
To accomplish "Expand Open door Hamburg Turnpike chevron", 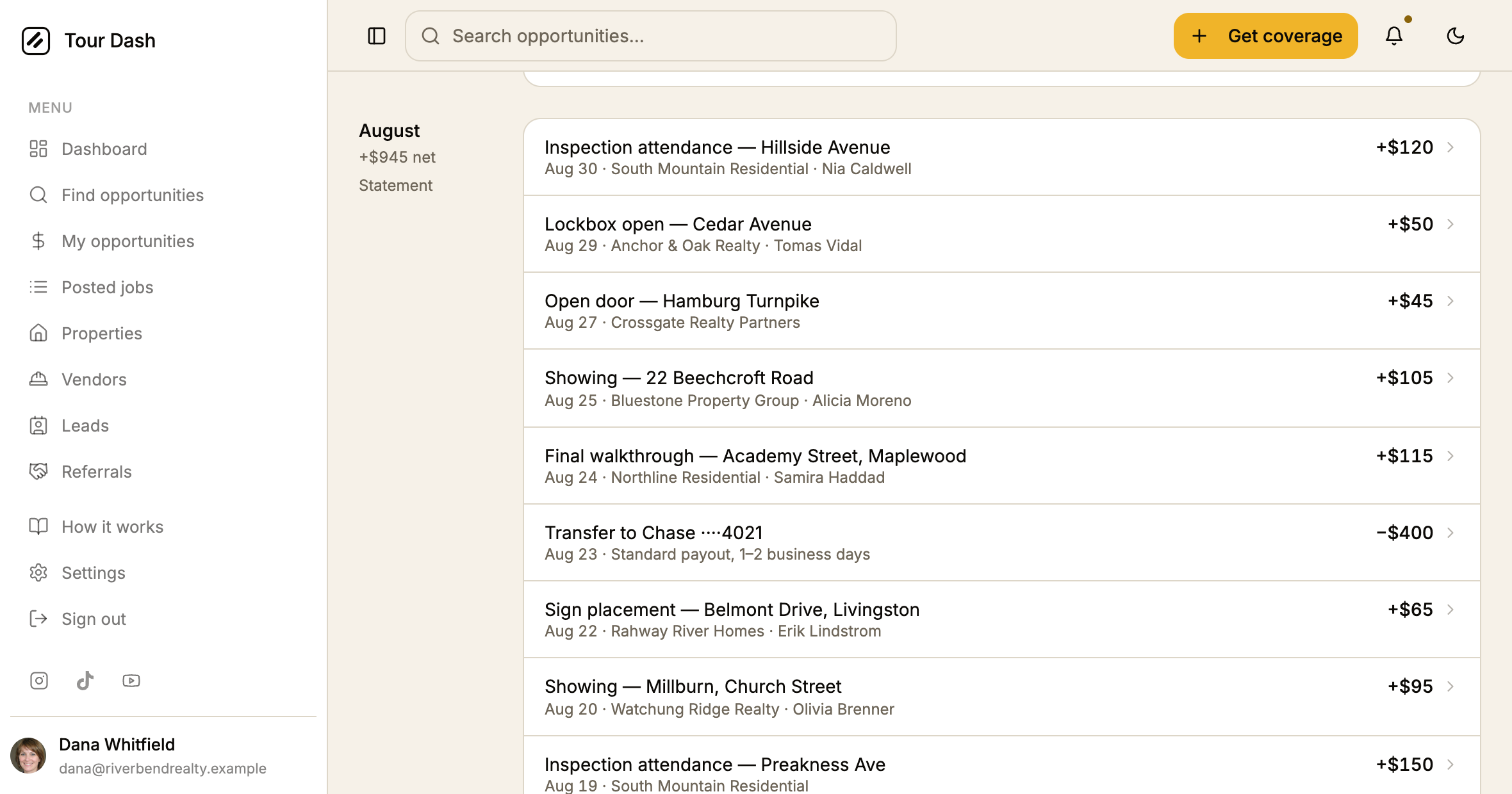I will click(x=1450, y=301).
